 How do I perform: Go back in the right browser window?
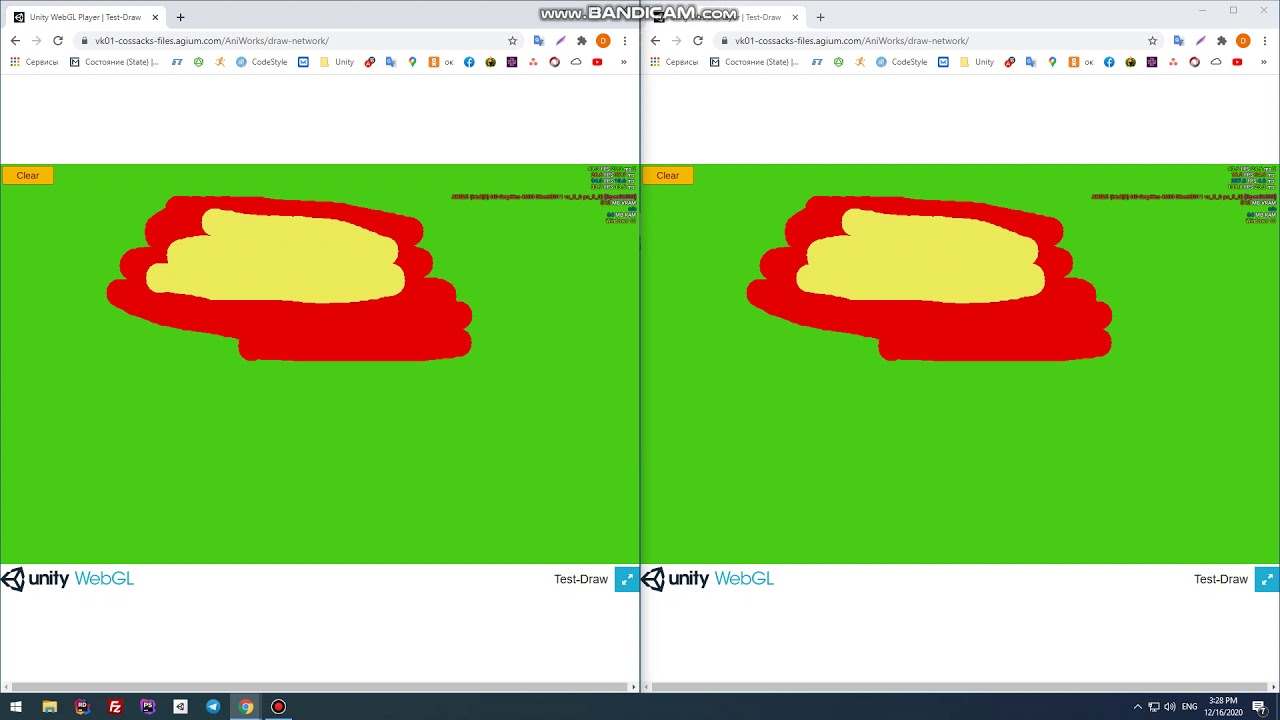tap(655, 41)
